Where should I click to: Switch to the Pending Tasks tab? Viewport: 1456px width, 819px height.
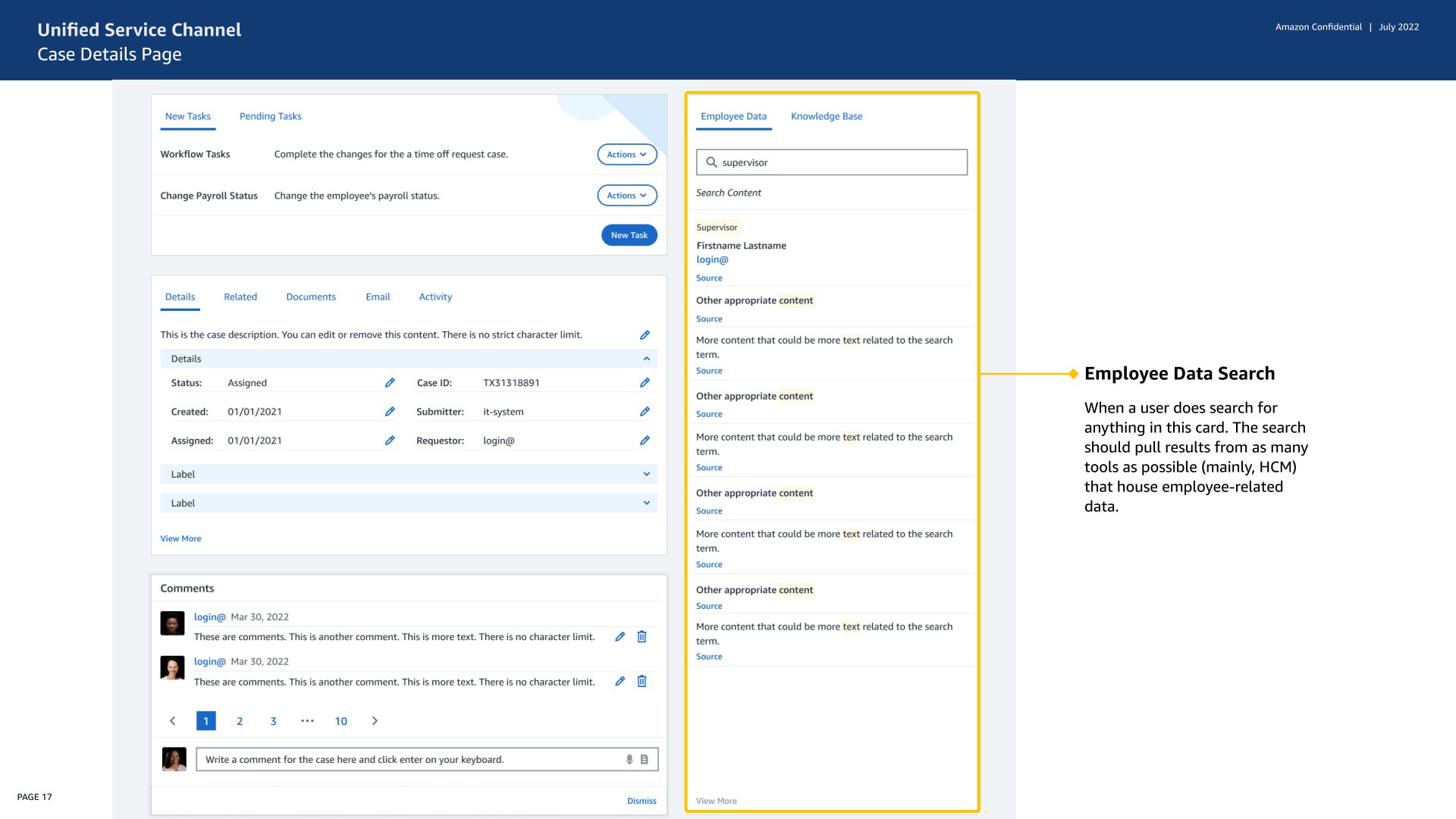pyautogui.click(x=270, y=117)
